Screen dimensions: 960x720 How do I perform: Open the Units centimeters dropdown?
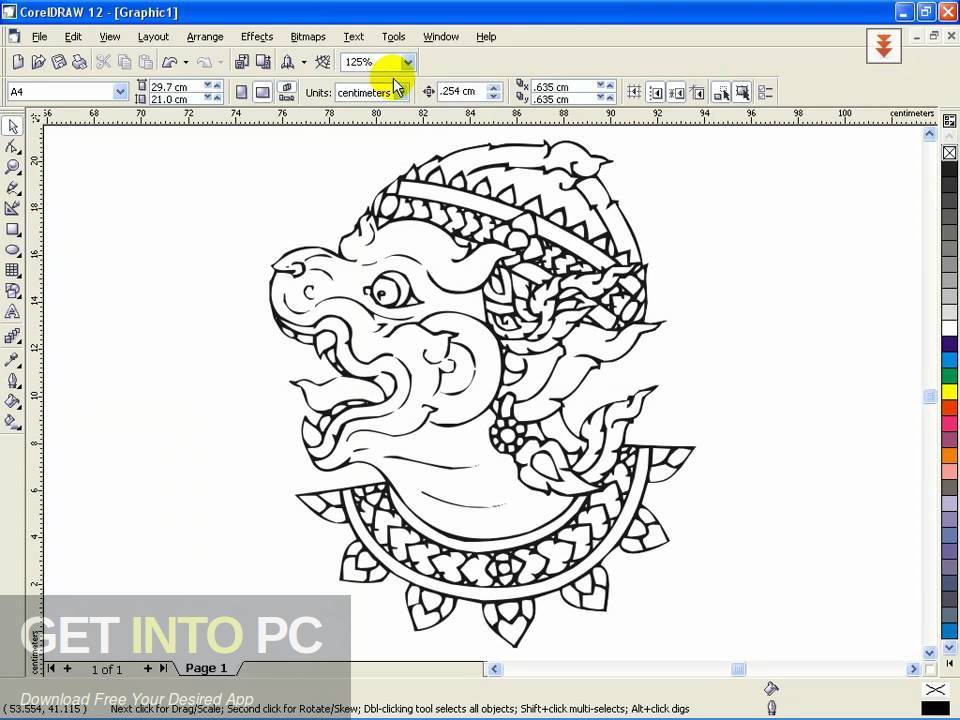click(x=402, y=92)
